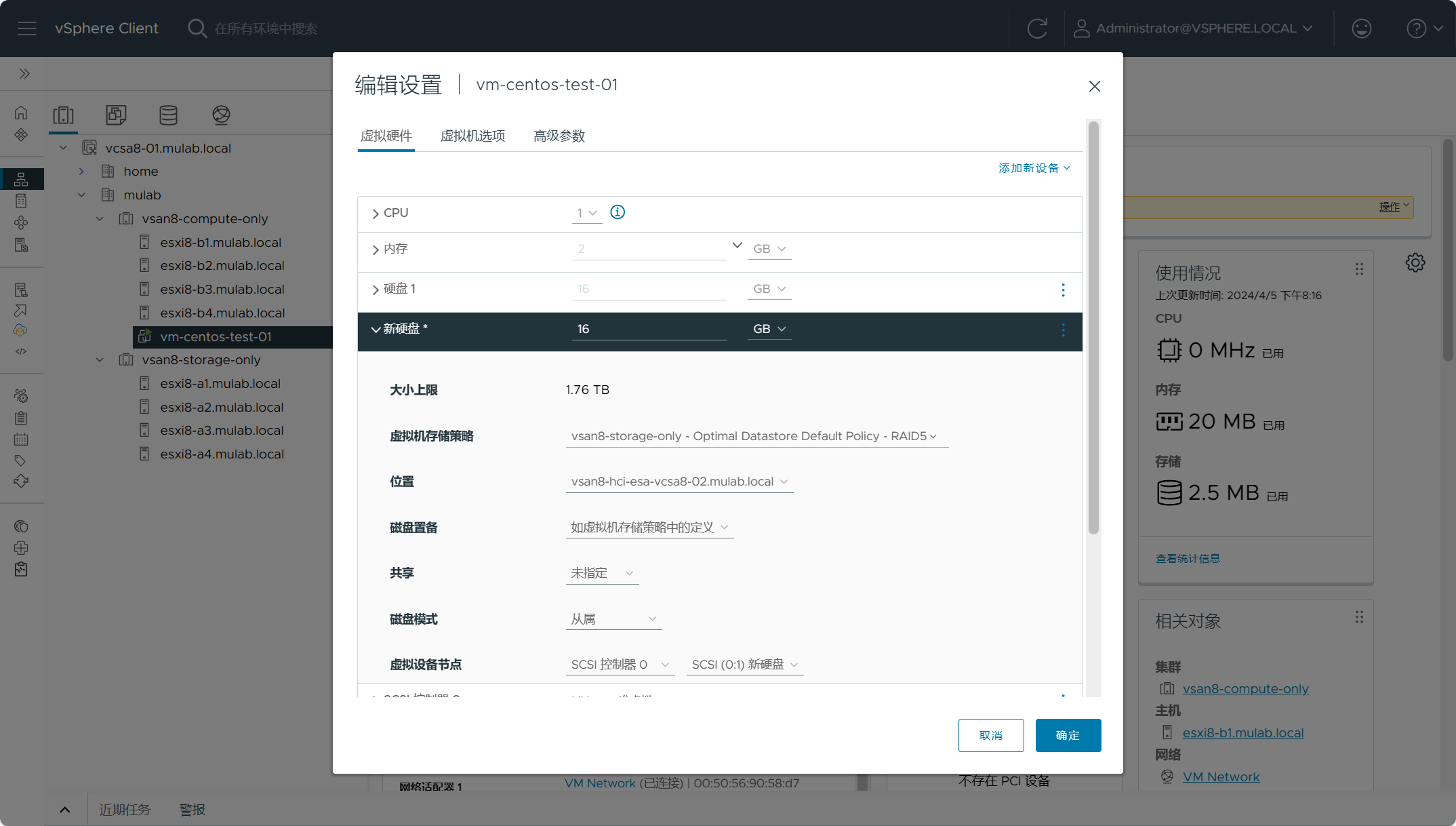Viewport: 1456px width, 826px height.
Task: Open the CPU count dropdown
Action: pyautogui.click(x=587, y=213)
